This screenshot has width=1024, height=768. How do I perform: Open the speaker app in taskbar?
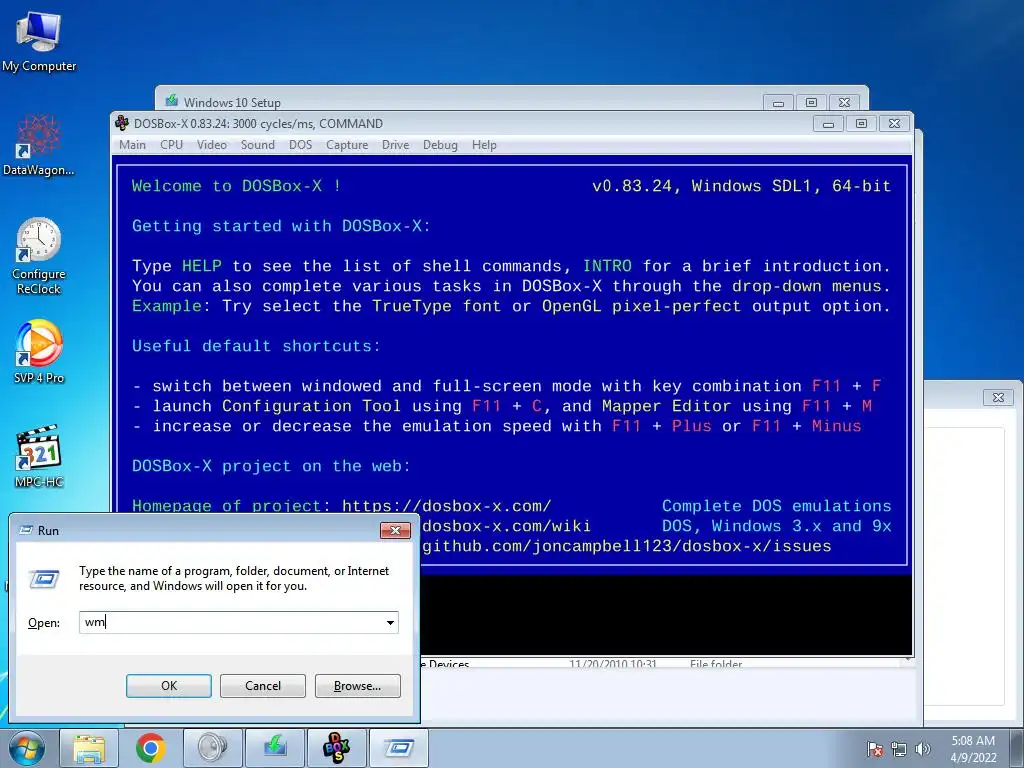click(212, 748)
